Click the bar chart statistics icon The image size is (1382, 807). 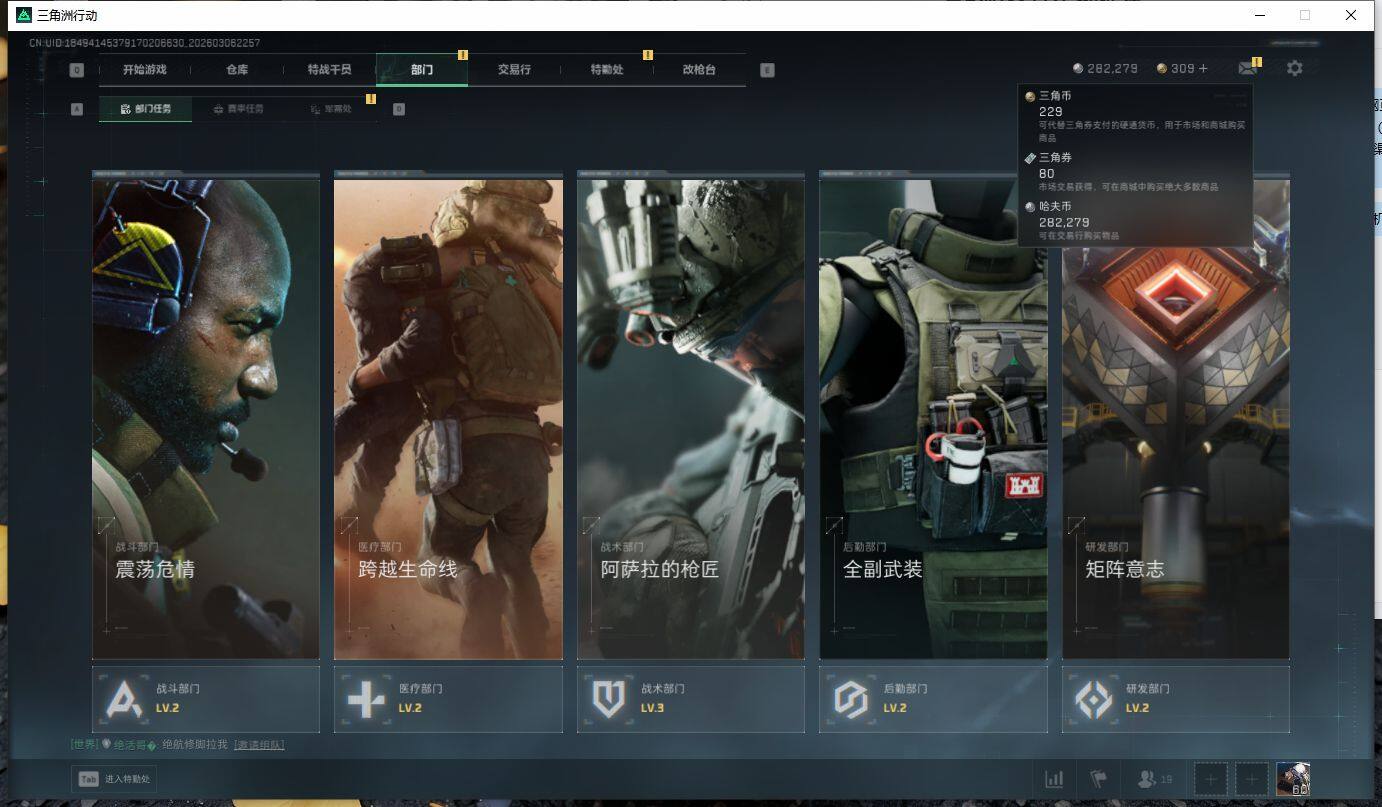tap(1054, 779)
